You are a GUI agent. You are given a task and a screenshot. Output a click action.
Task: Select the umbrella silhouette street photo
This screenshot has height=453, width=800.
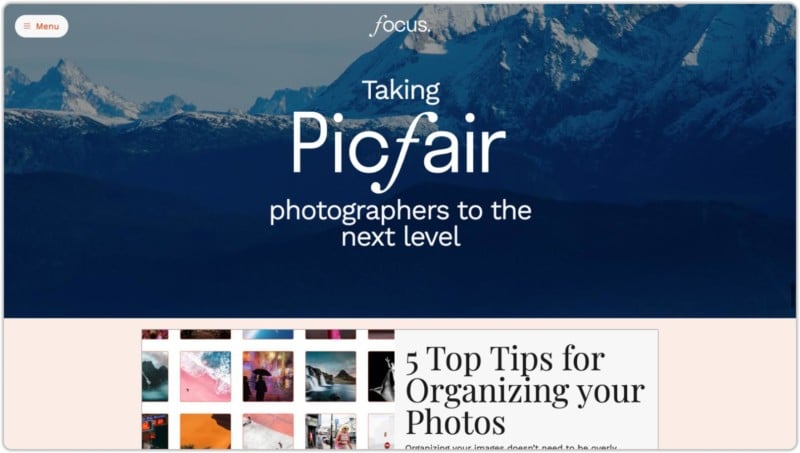pos(268,376)
